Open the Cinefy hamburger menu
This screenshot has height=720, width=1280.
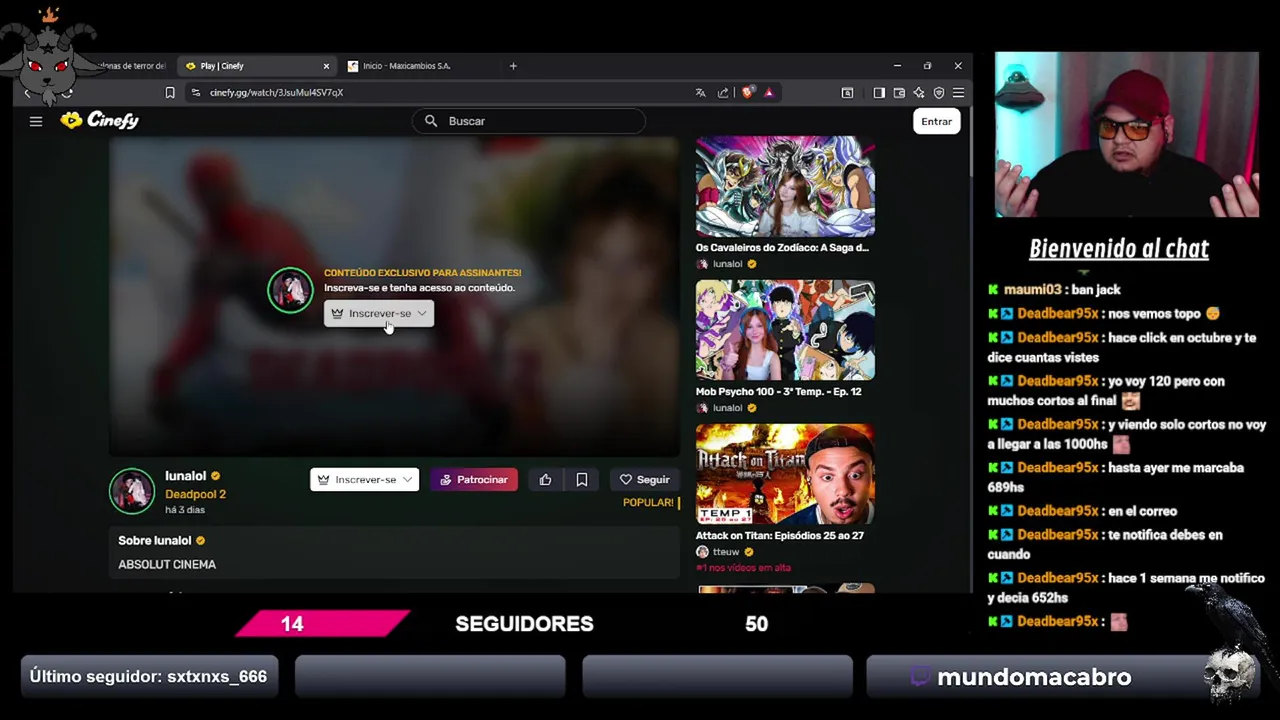pyautogui.click(x=36, y=121)
